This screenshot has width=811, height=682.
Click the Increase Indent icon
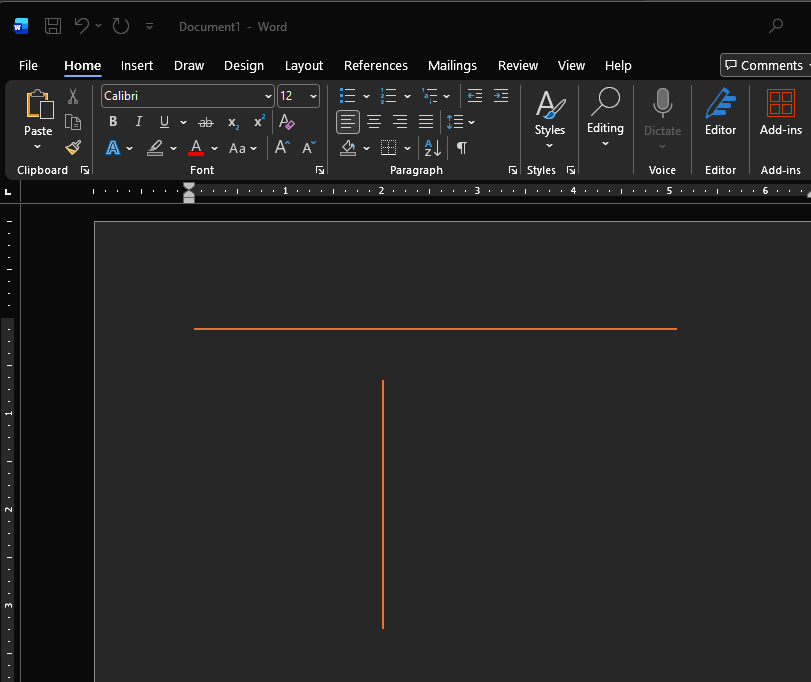pos(501,96)
